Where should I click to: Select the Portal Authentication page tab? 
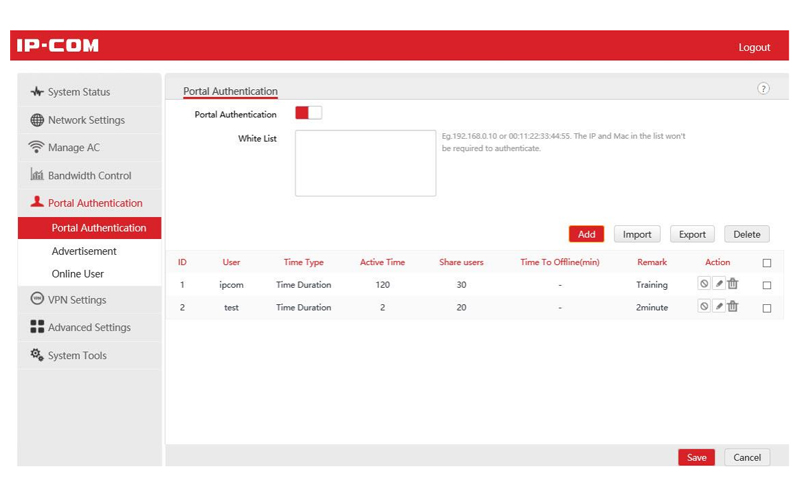click(230, 91)
